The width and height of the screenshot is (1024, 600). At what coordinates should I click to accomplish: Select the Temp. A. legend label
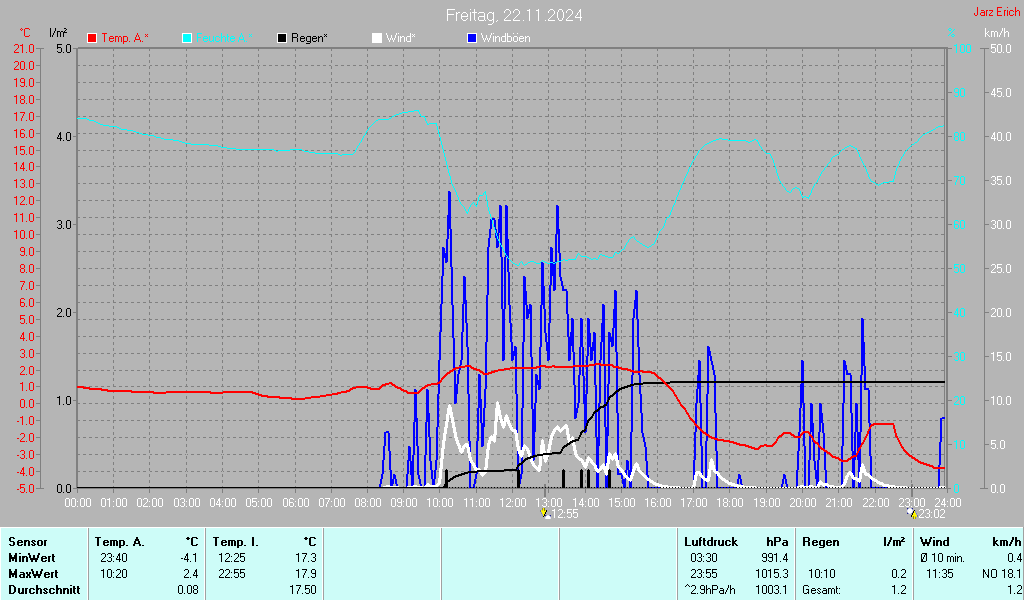(x=125, y=38)
